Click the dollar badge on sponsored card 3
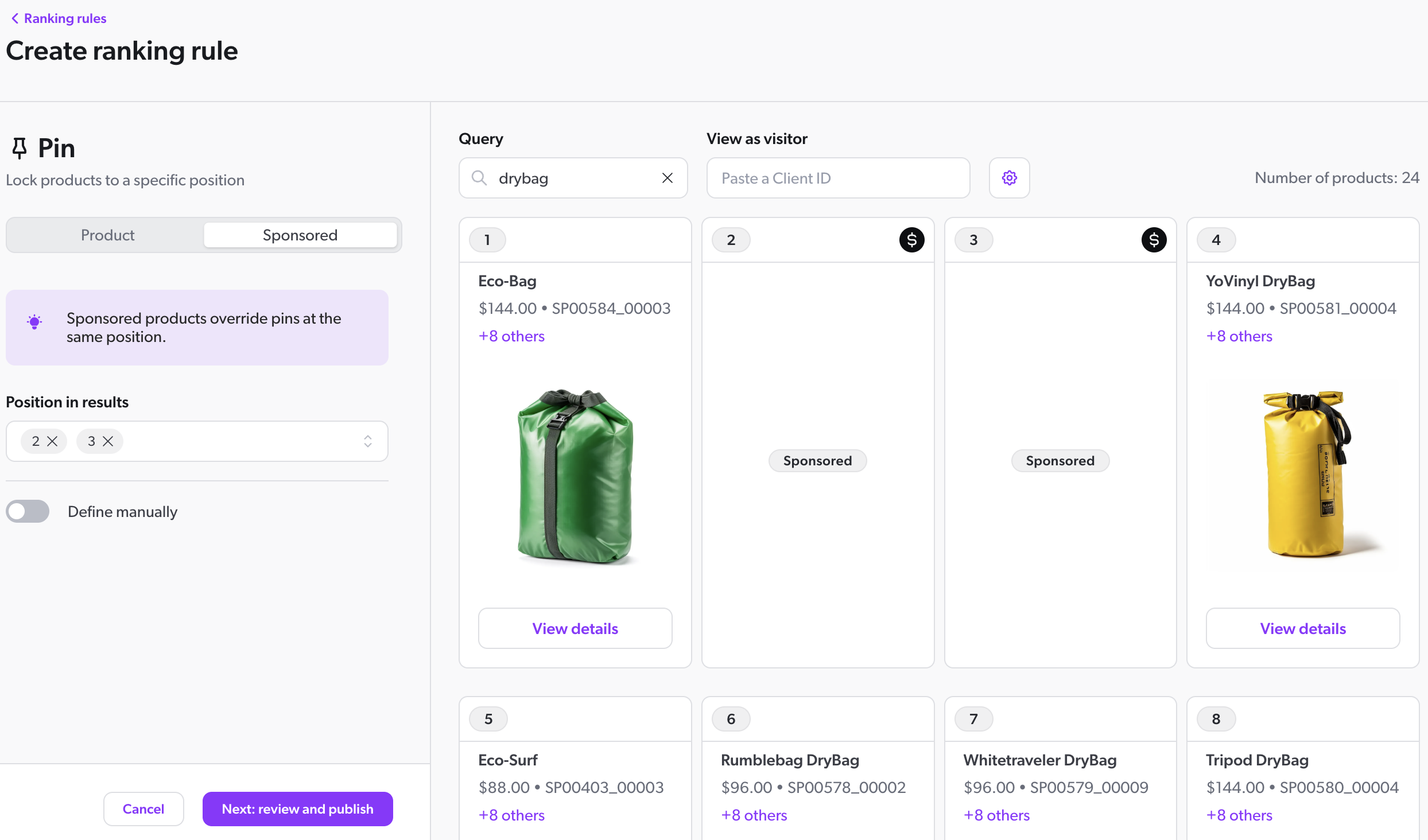Image resolution: width=1428 pixels, height=840 pixels. [1154, 240]
